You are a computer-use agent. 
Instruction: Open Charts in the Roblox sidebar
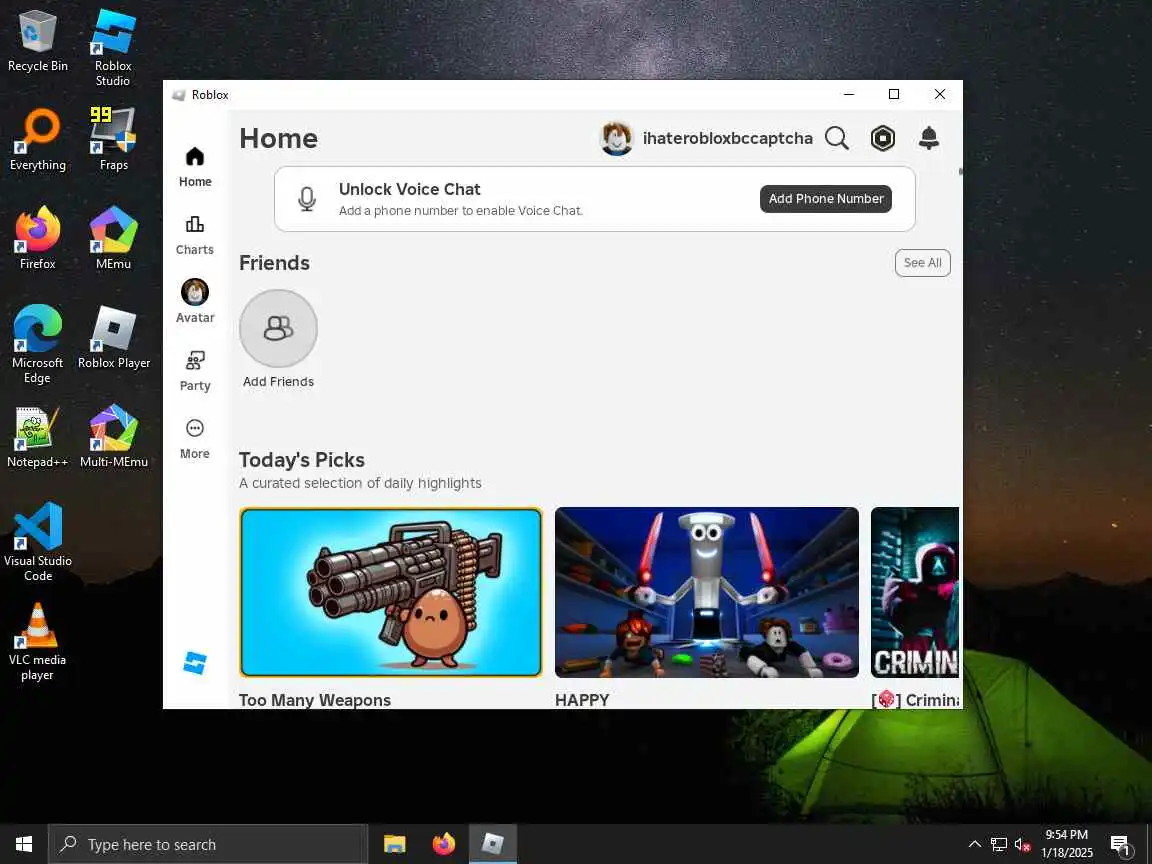195,235
